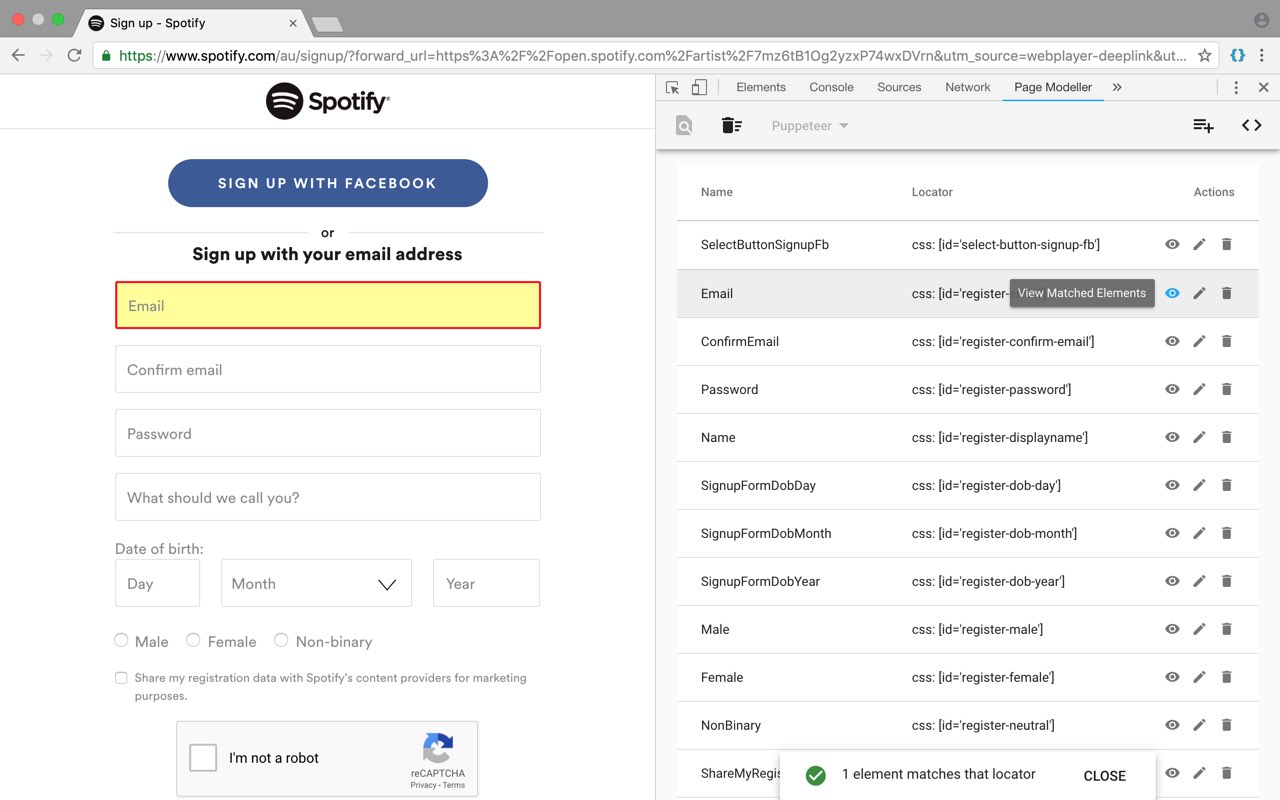Delete the SignupFormDobDay row
This screenshot has height=800, width=1280.
[x=1227, y=485]
